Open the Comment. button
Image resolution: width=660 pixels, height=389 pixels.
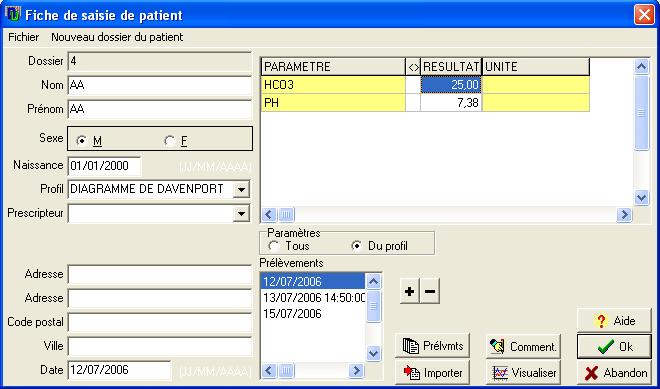point(523,346)
